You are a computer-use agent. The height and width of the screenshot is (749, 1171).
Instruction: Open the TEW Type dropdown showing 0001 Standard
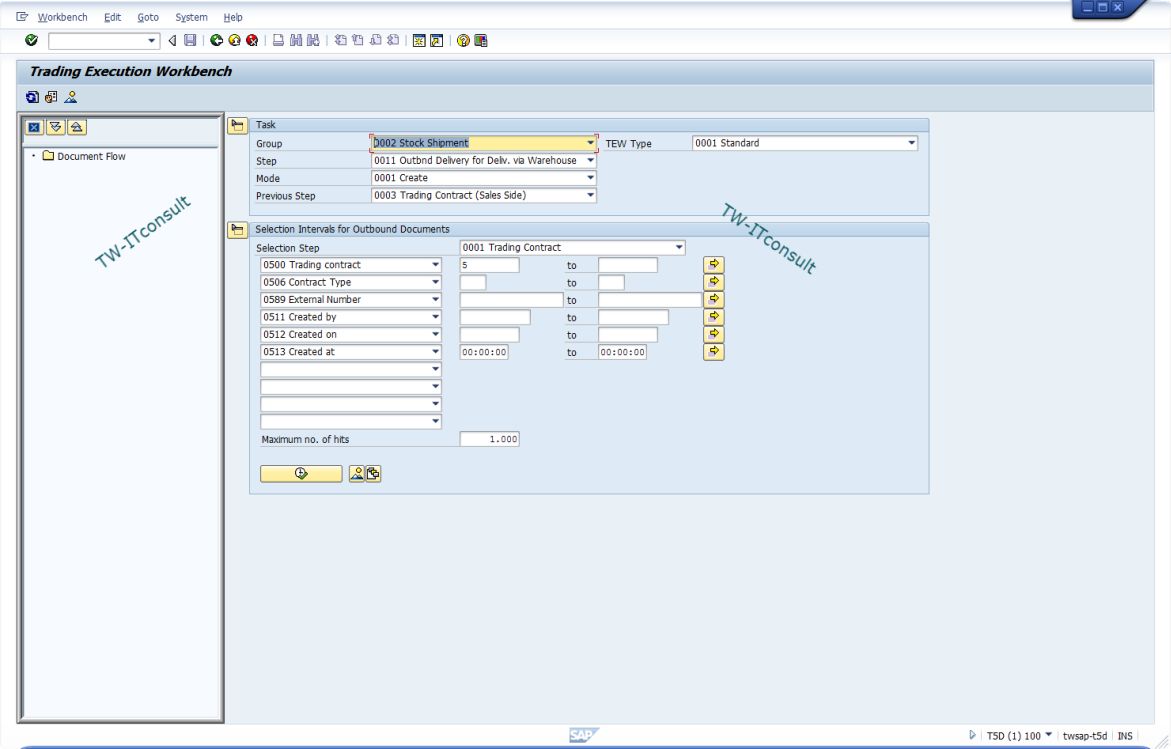pos(911,142)
